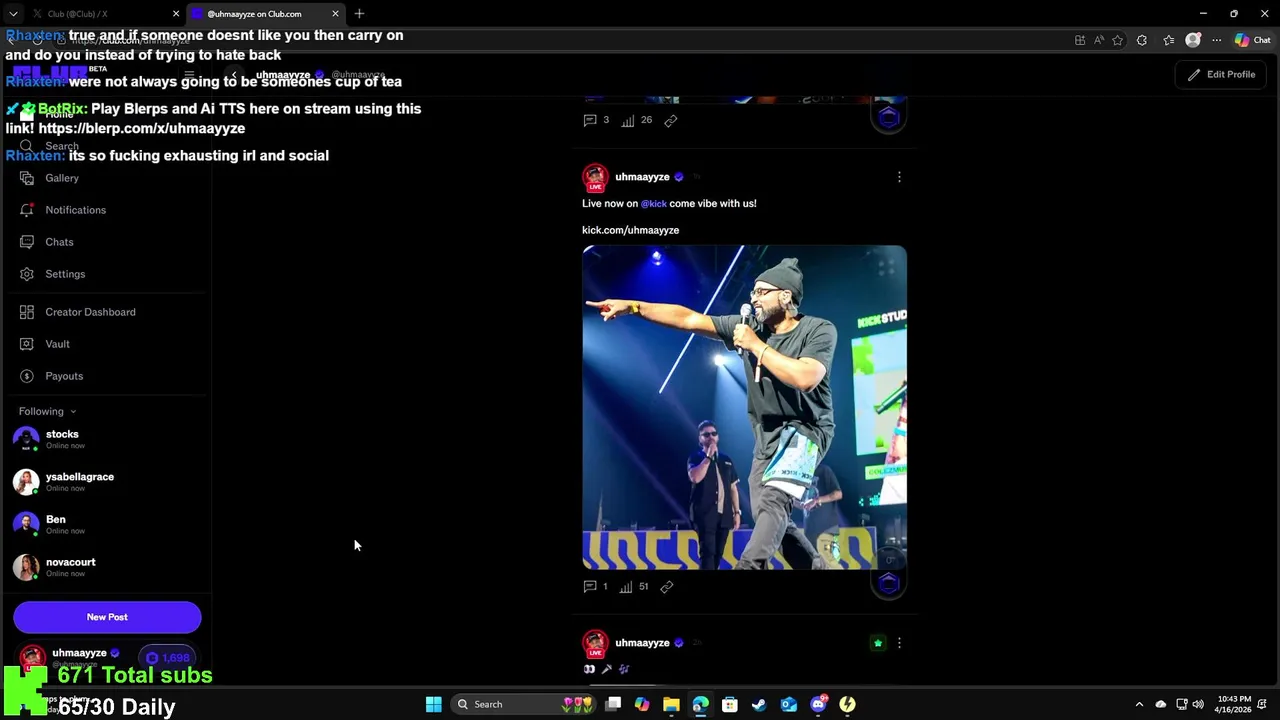
Task: Open the browser tab list dropdown
Action: click(13, 14)
